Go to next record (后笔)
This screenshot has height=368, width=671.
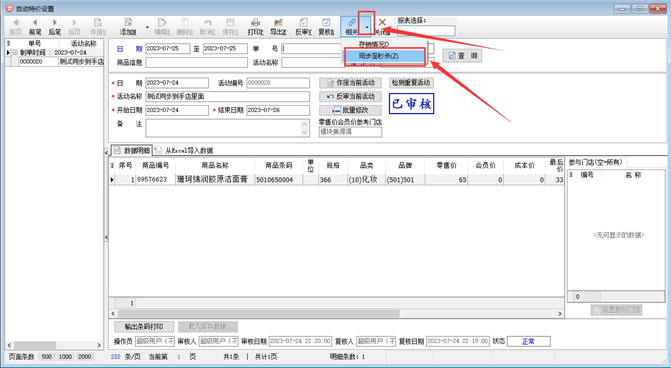tap(55, 27)
